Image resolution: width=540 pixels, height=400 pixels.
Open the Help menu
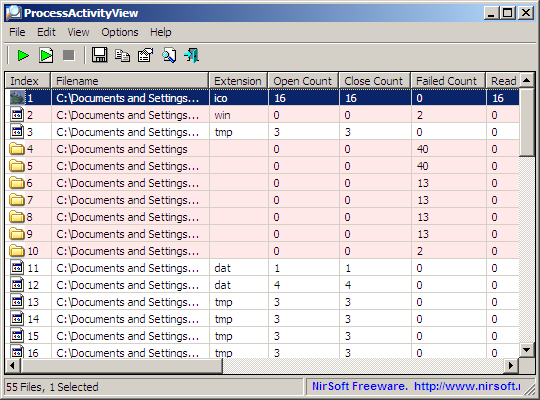pyautogui.click(x=160, y=32)
